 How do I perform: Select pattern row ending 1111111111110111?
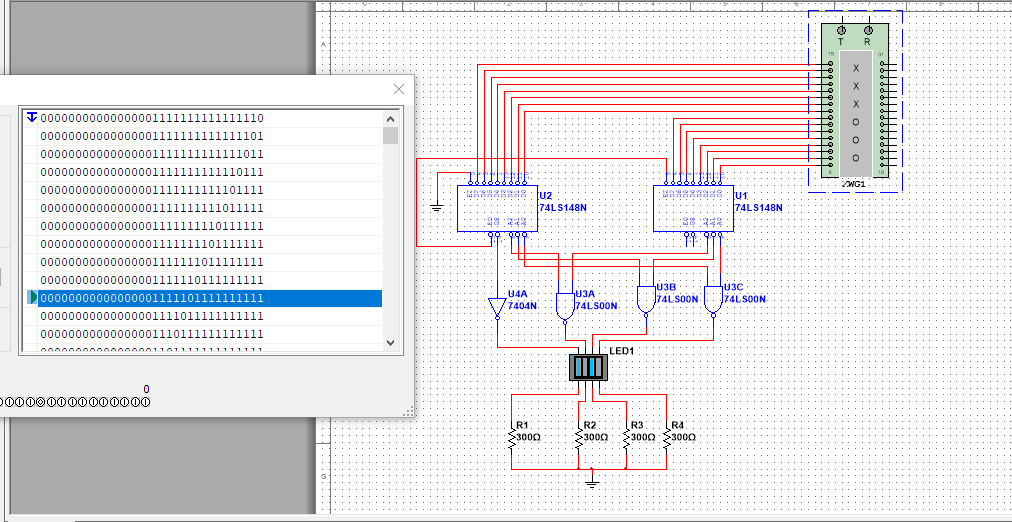click(x=210, y=173)
